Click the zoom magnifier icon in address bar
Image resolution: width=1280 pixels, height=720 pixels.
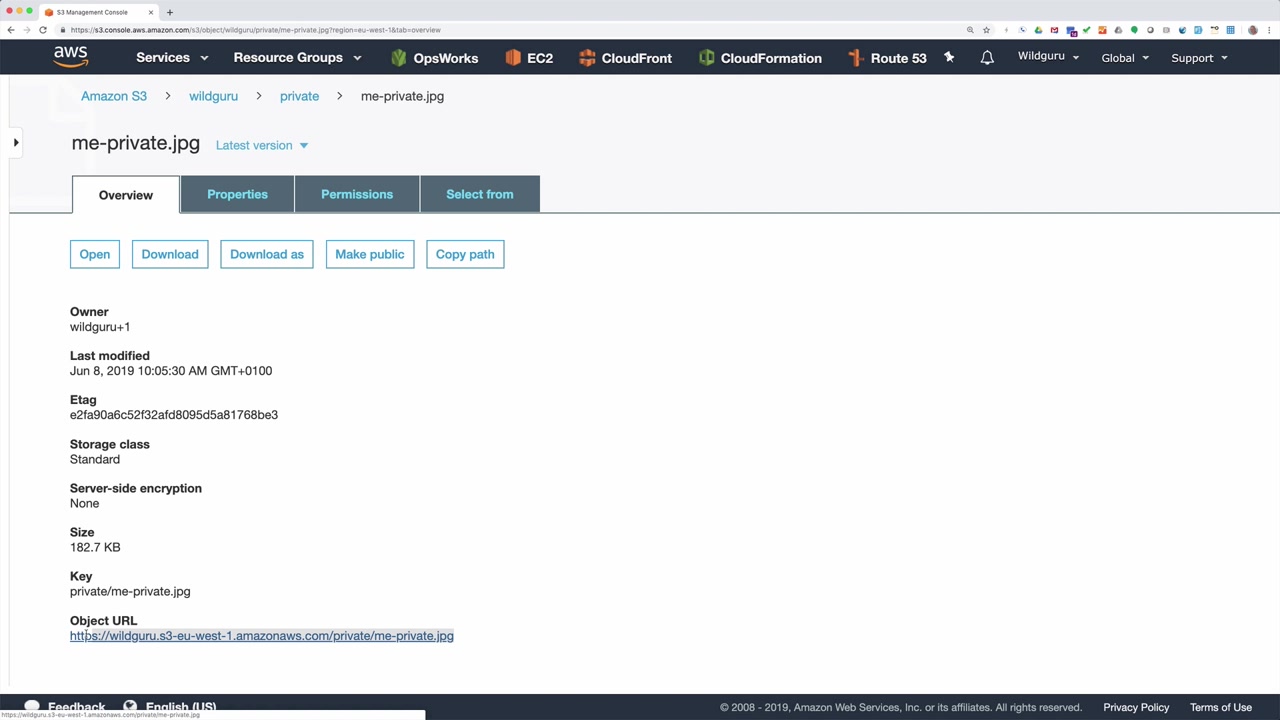click(x=970, y=30)
